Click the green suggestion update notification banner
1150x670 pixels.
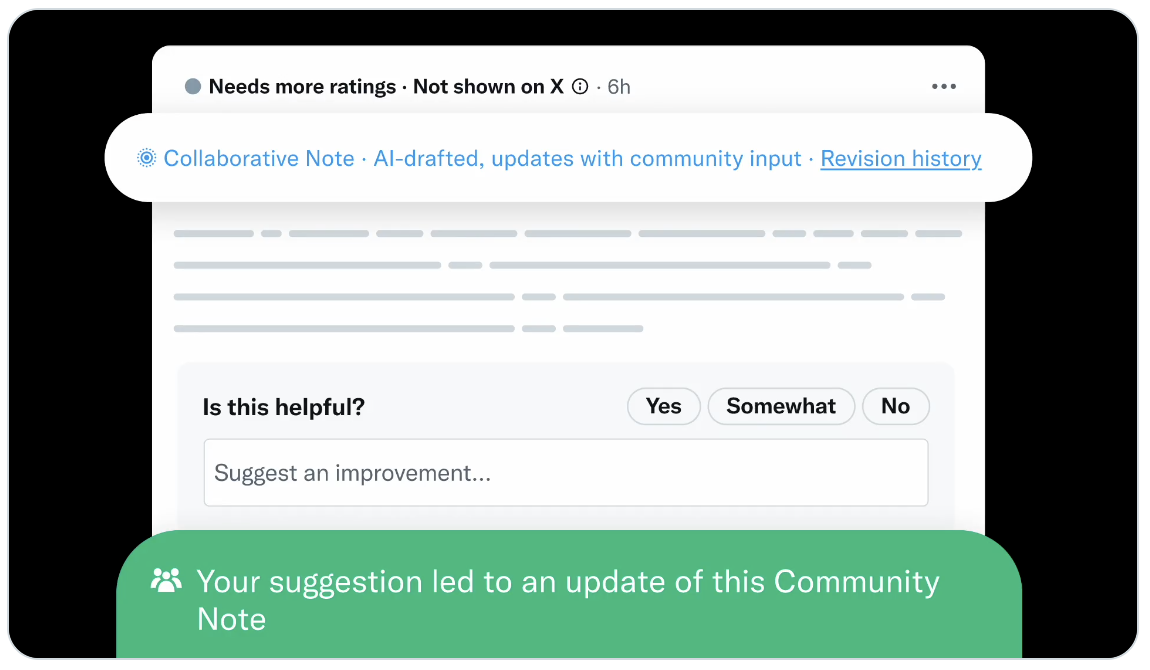(568, 594)
